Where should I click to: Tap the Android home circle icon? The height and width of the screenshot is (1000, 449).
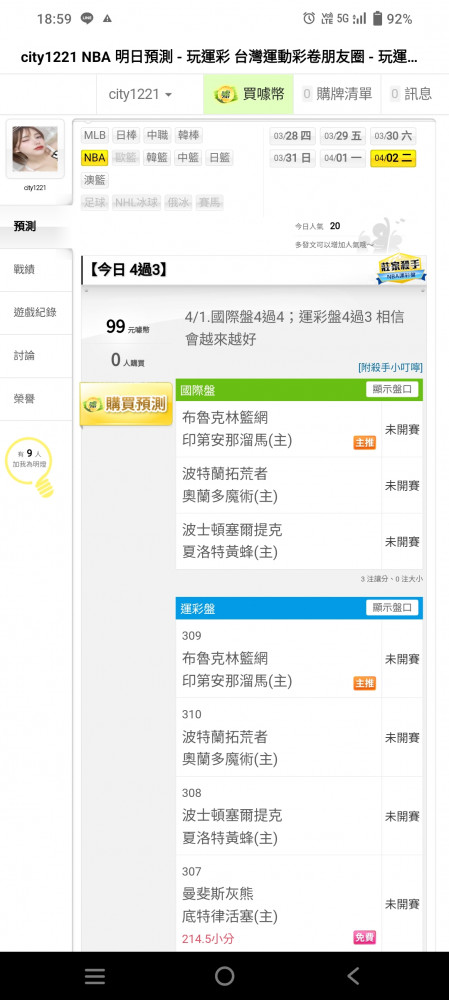pyautogui.click(x=224, y=975)
